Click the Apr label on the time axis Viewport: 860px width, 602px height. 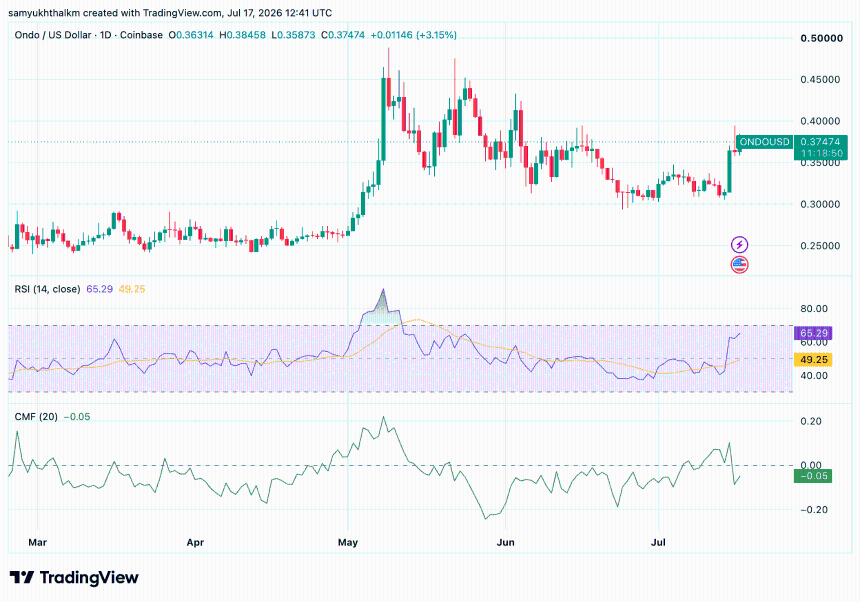[x=195, y=542]
